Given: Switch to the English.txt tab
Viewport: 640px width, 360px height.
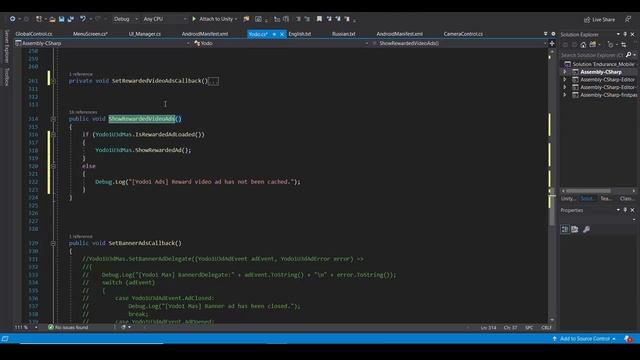Looking at the screenshot, I should 300,34.
